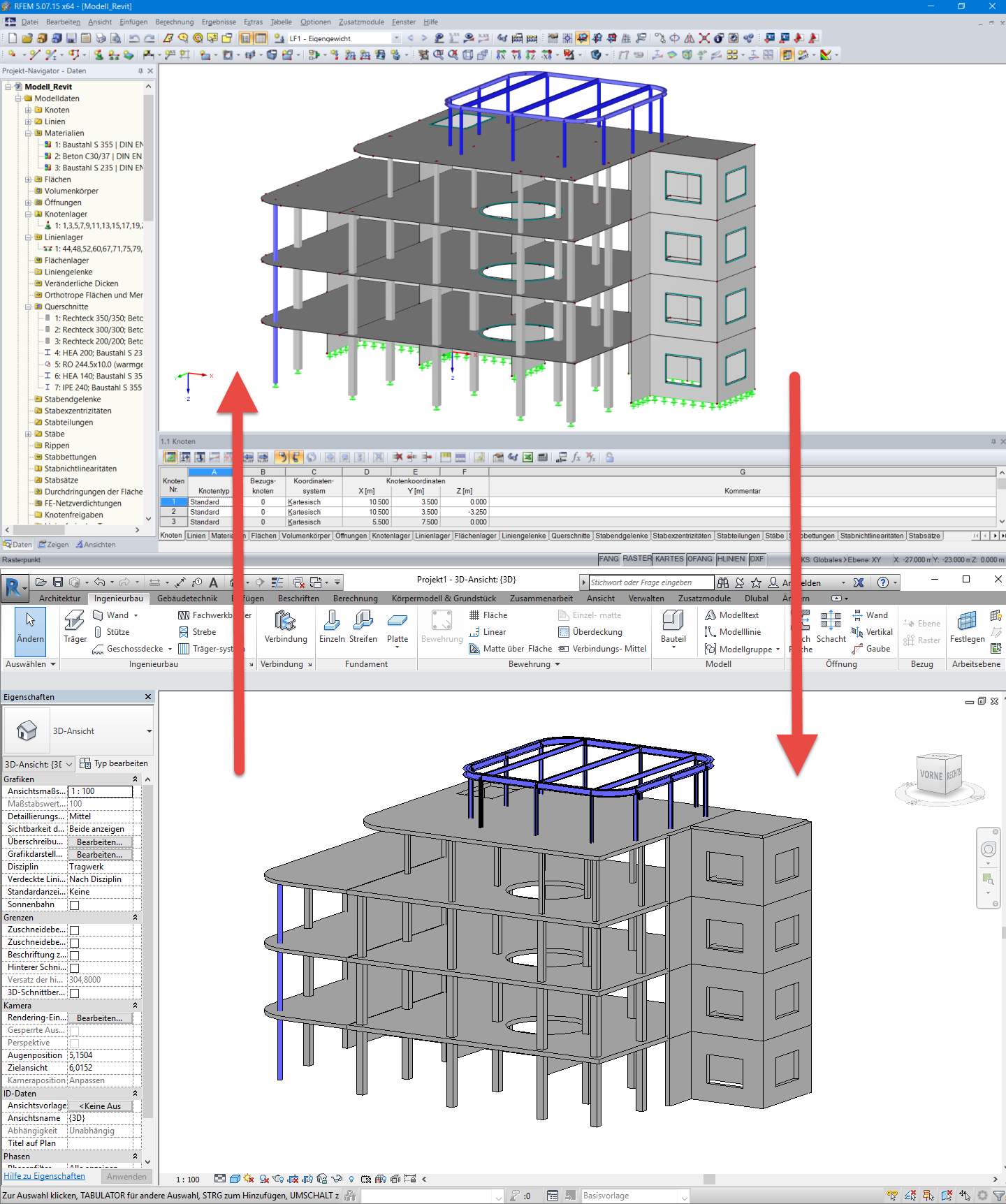Image resolution: width=1006 pixels, height=1204 pixels.
Task: Click the Modelllinie tool in Revit ribbon
Action: [733, 632]
